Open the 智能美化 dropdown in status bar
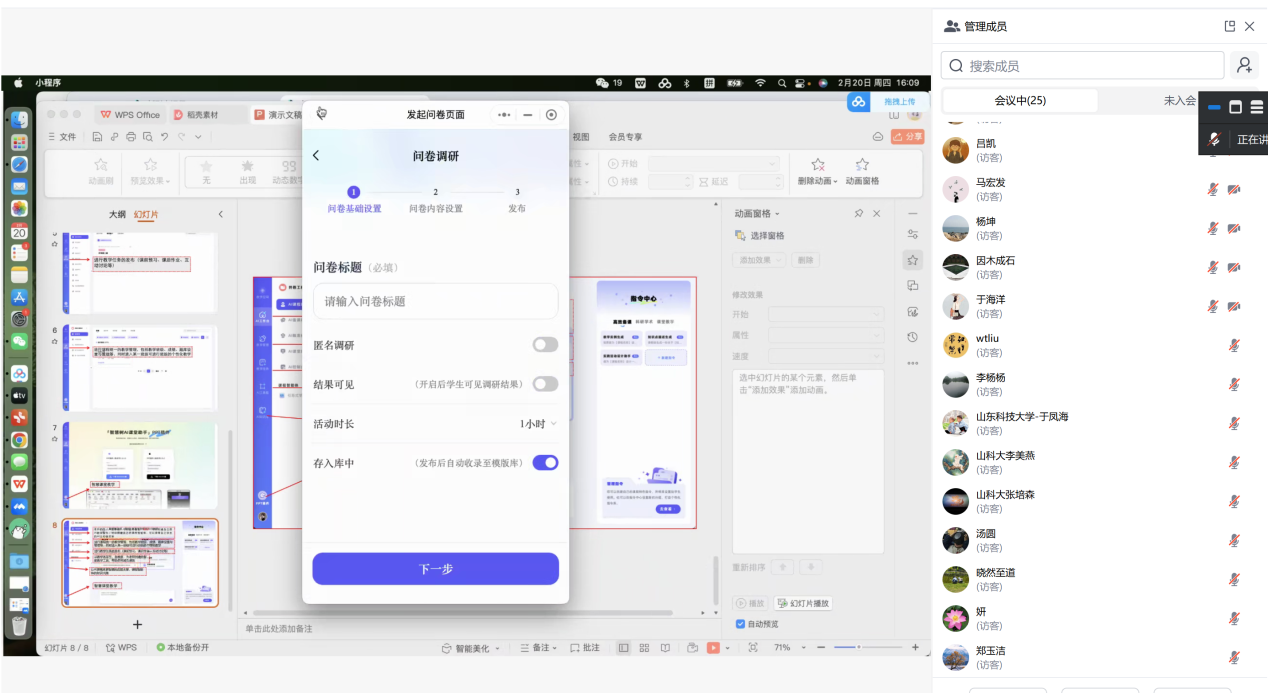This screenshot has width=1268, height=693. point(471,648)
